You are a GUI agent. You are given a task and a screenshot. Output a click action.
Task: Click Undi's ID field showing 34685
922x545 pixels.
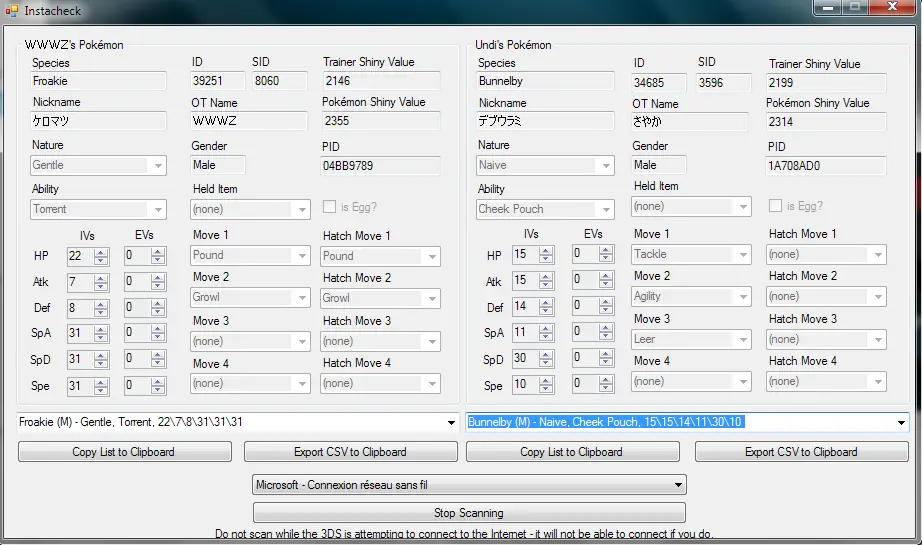659,83
